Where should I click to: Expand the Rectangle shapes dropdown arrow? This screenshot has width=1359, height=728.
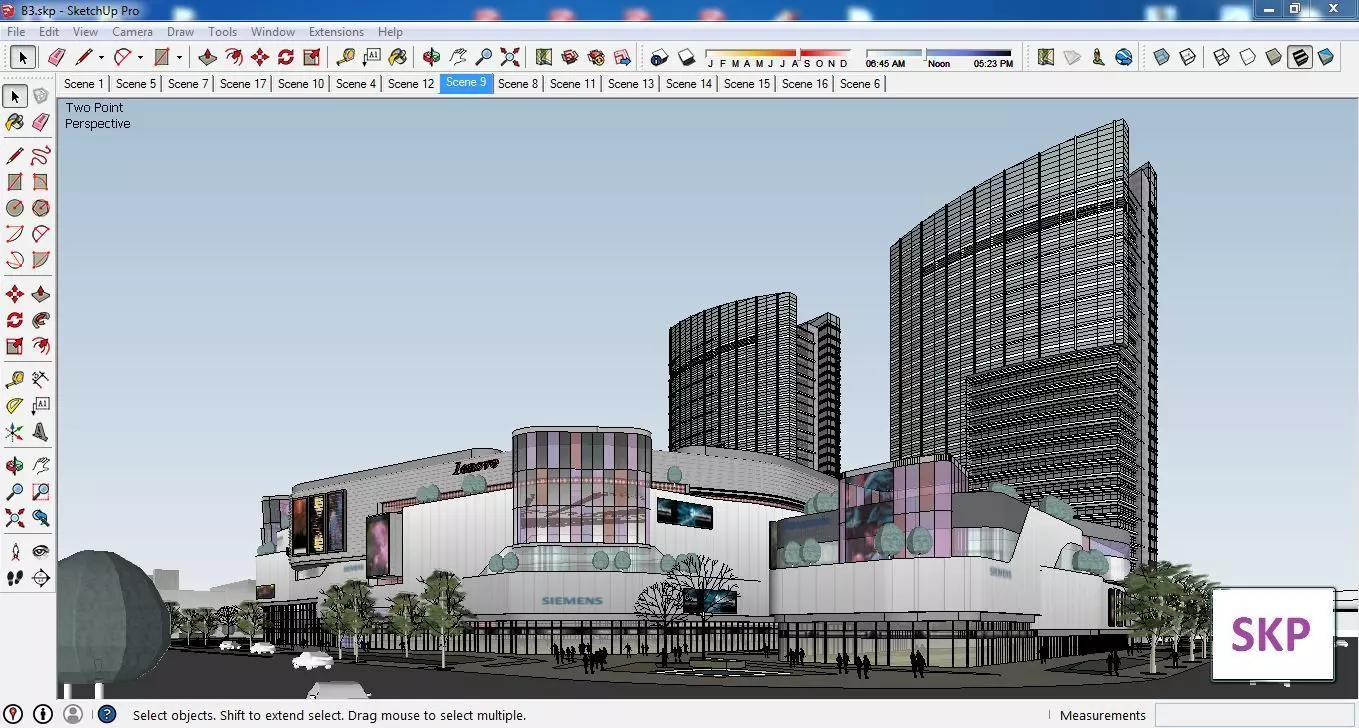[179, 58]
